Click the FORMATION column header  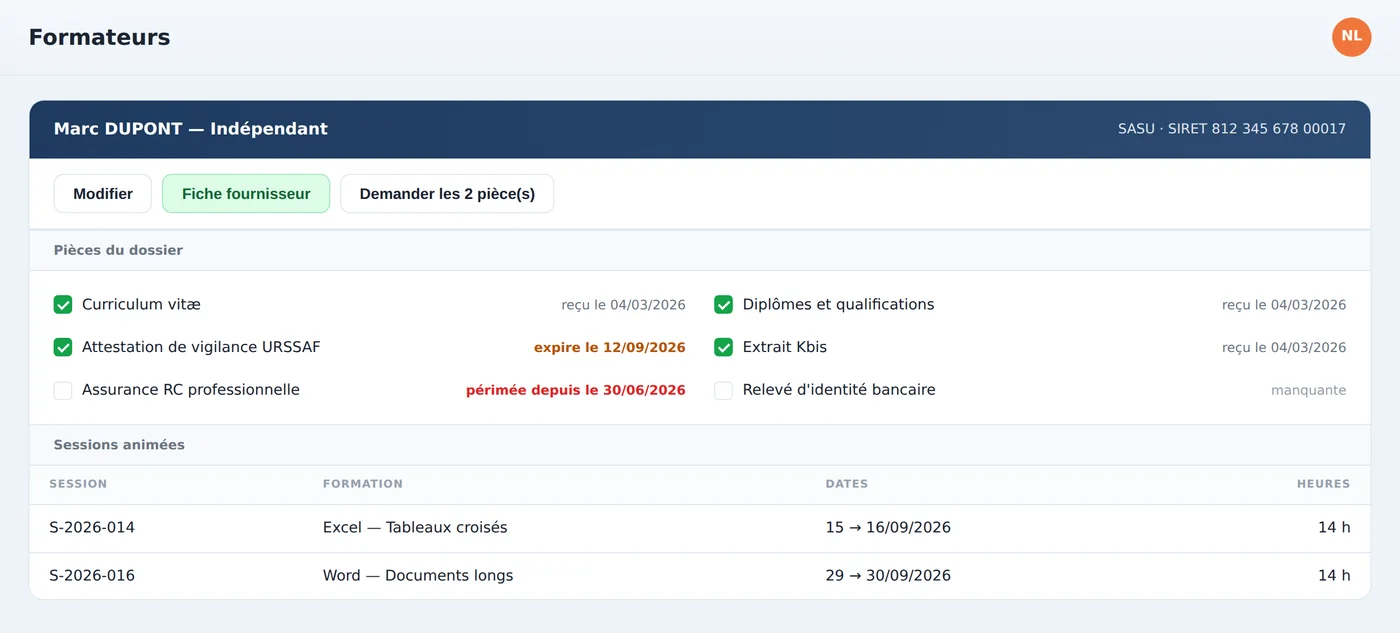(363, 484)
